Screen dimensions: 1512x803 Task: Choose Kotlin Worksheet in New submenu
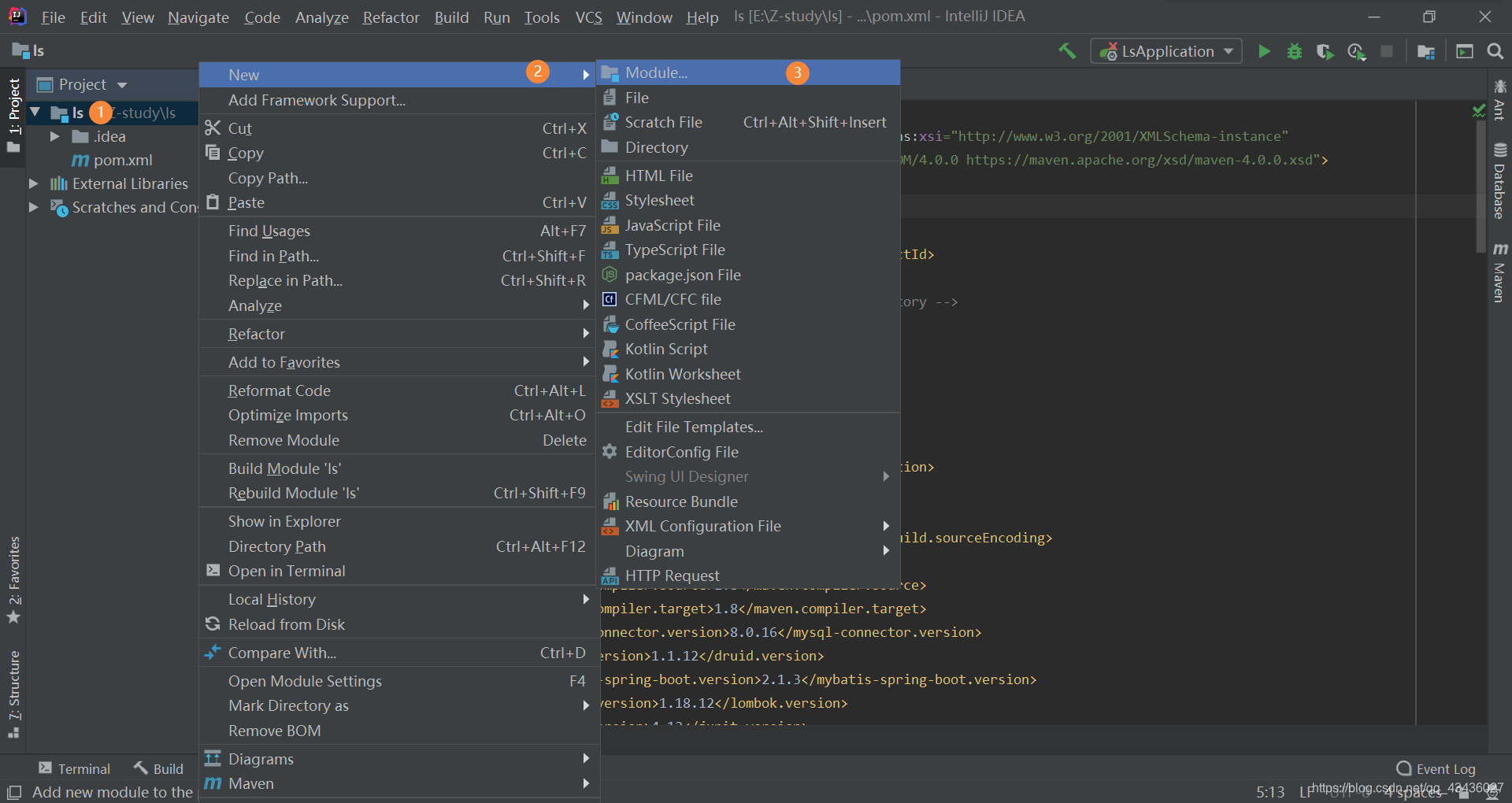click(748, 374)
